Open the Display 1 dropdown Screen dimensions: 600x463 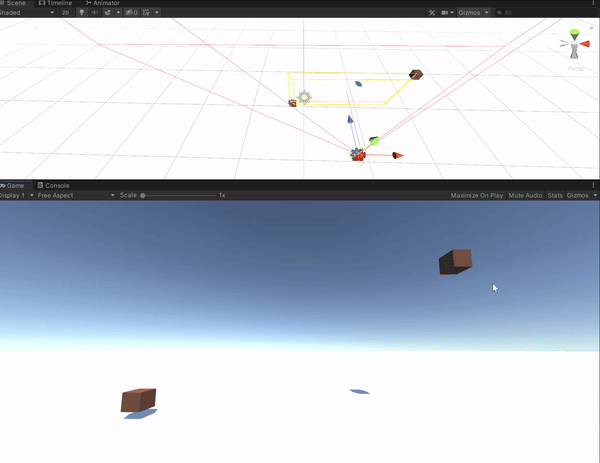pyautogui.click(x=13, y=196)
